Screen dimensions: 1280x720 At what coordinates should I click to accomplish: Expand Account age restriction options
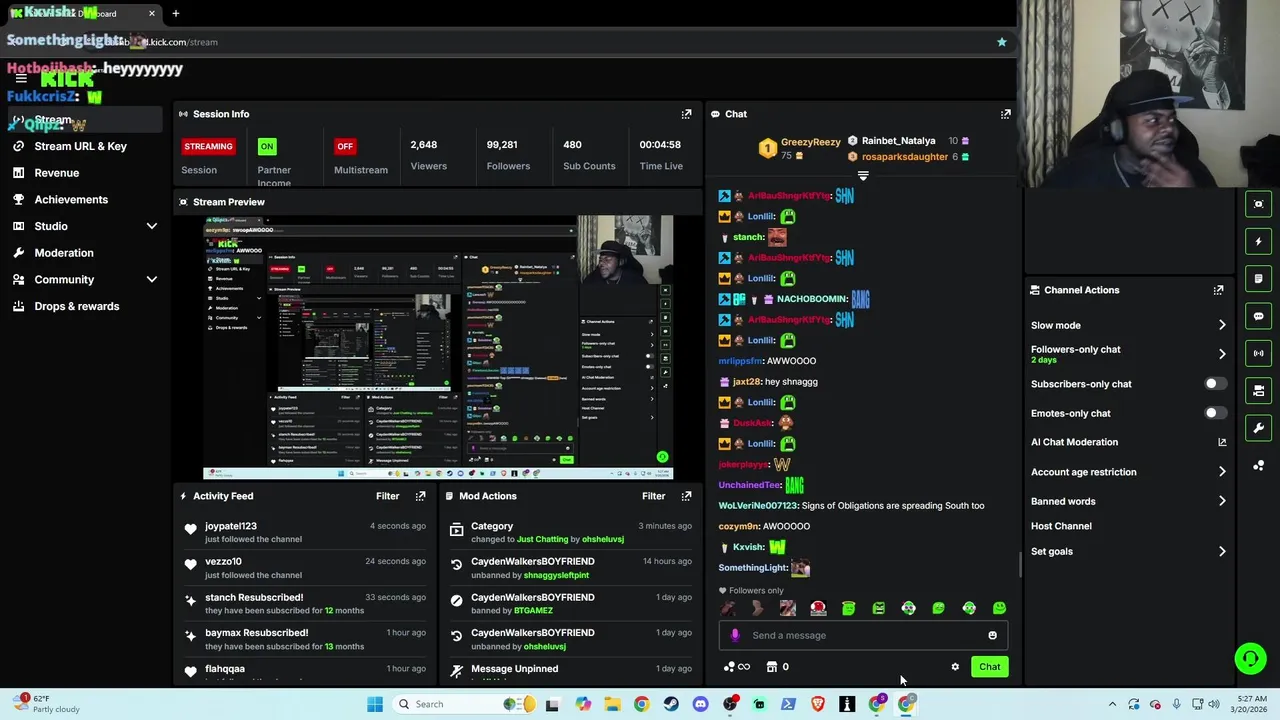coord(1222,472)
